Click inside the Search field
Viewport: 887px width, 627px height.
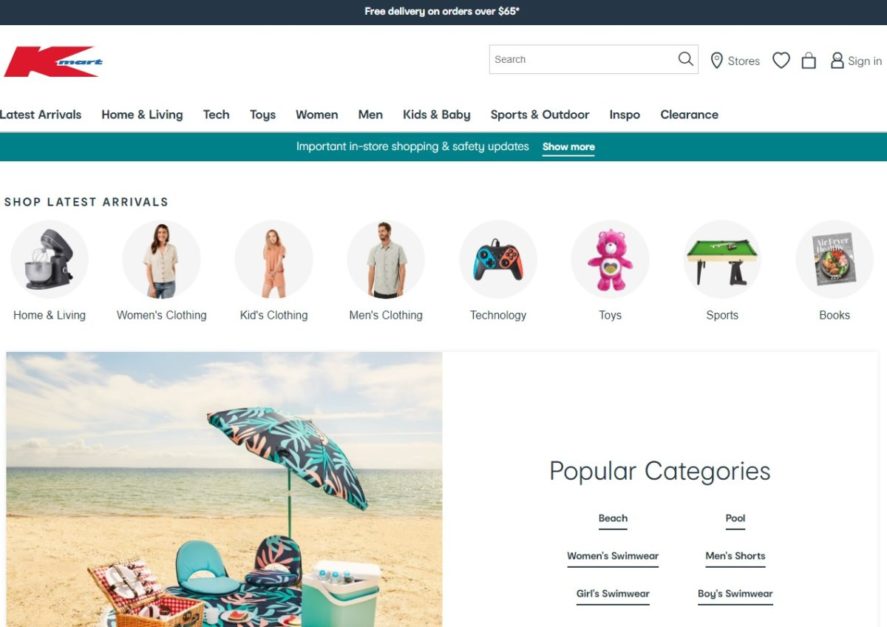pos(583,59)
